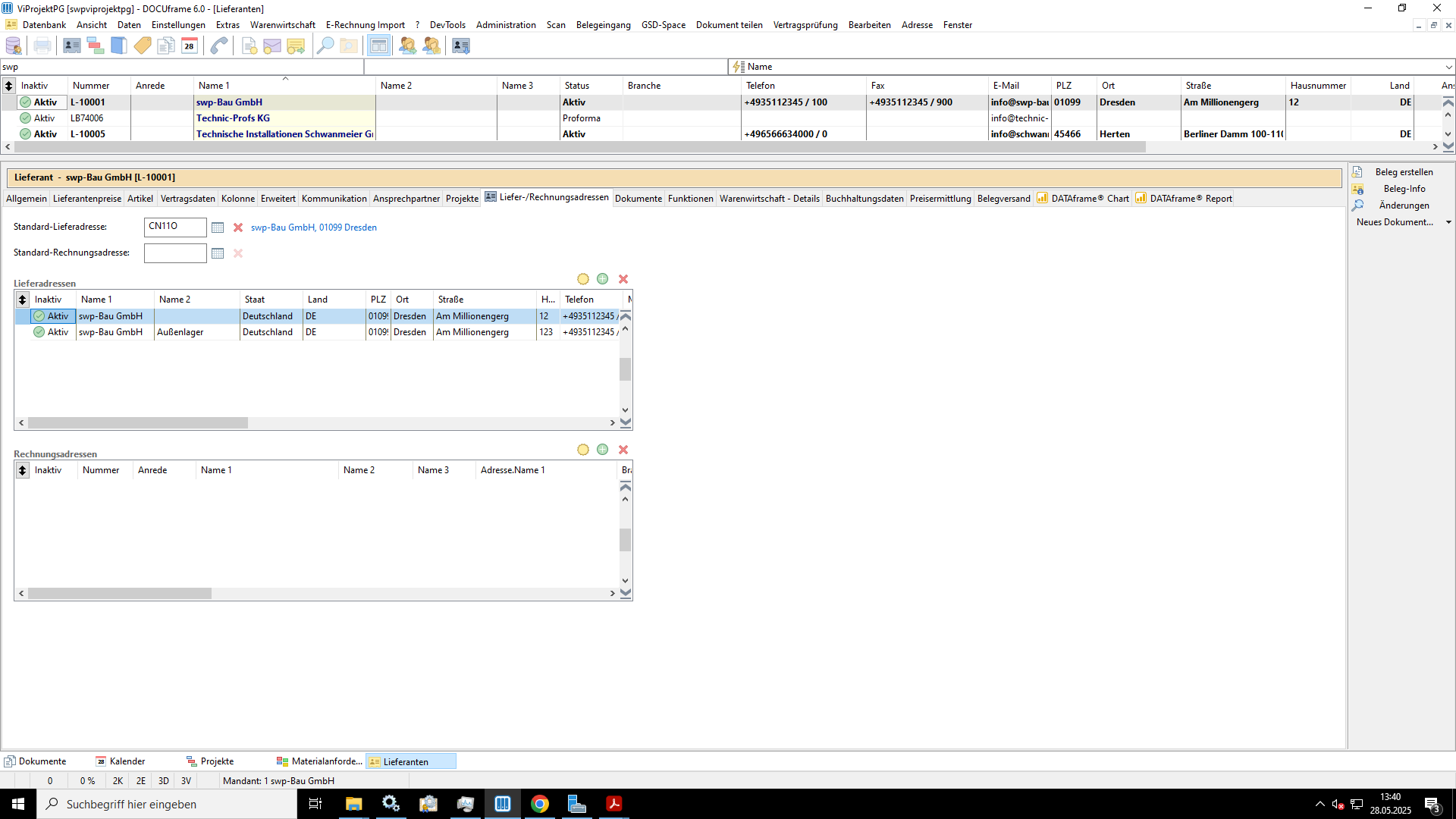Click the Änderungen button

click(1403, 206)
